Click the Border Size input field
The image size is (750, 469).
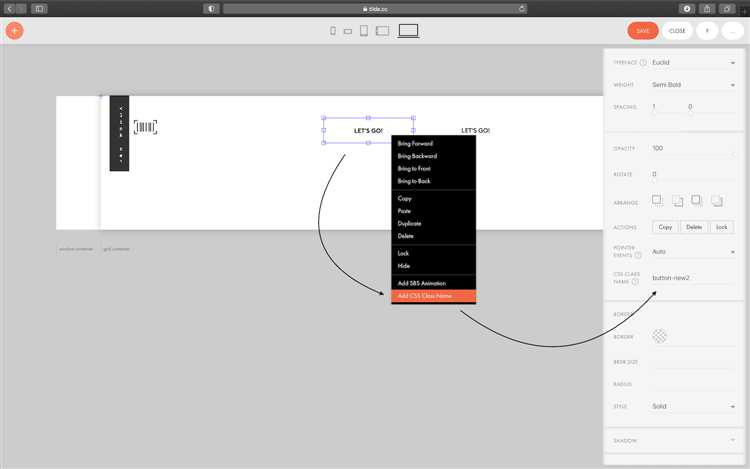(693, 362)
